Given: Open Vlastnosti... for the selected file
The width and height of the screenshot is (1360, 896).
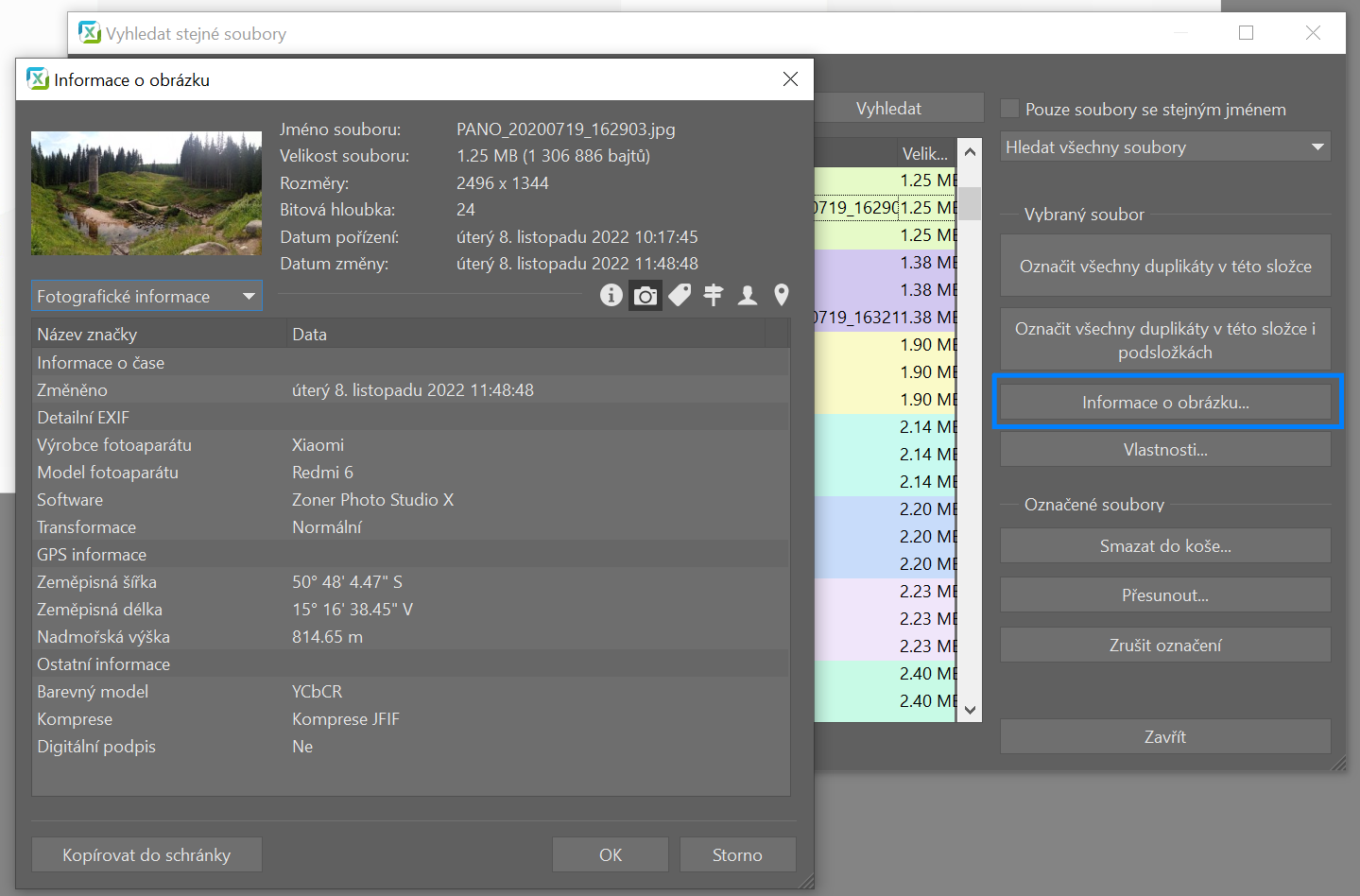Looking at the screenshot, I should click(x=1165, y=449).
